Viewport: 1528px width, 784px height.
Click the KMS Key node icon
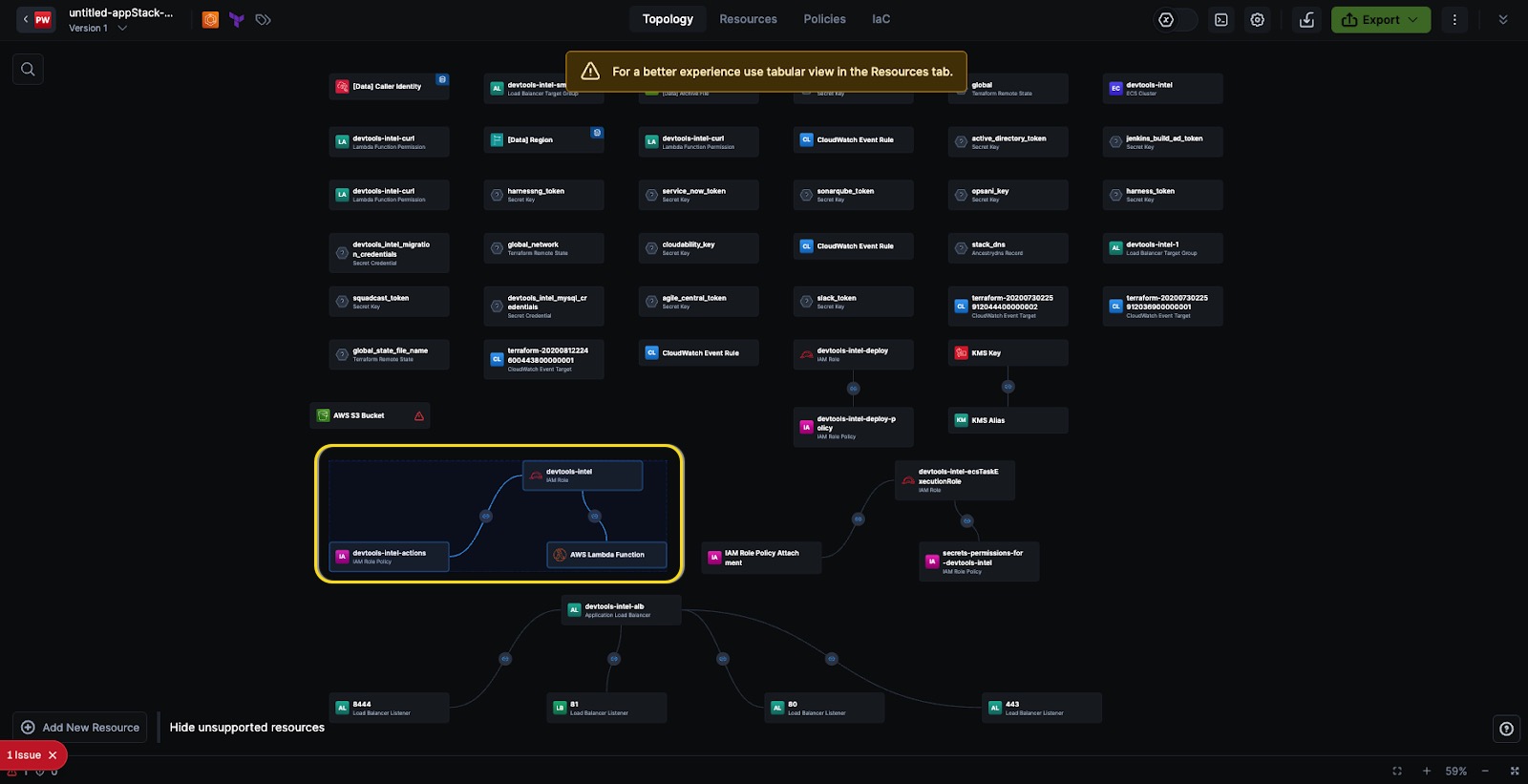[x=961, y=353]
